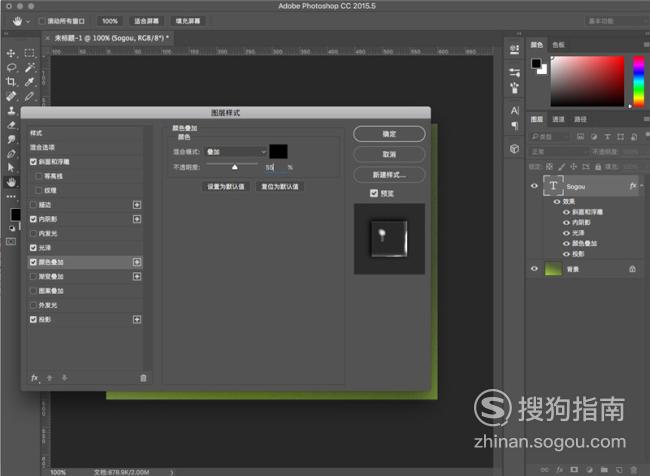Screen dimensions: 650x476
Task: Select the Magic Wand tool
Action: click(x=29, y=68)
